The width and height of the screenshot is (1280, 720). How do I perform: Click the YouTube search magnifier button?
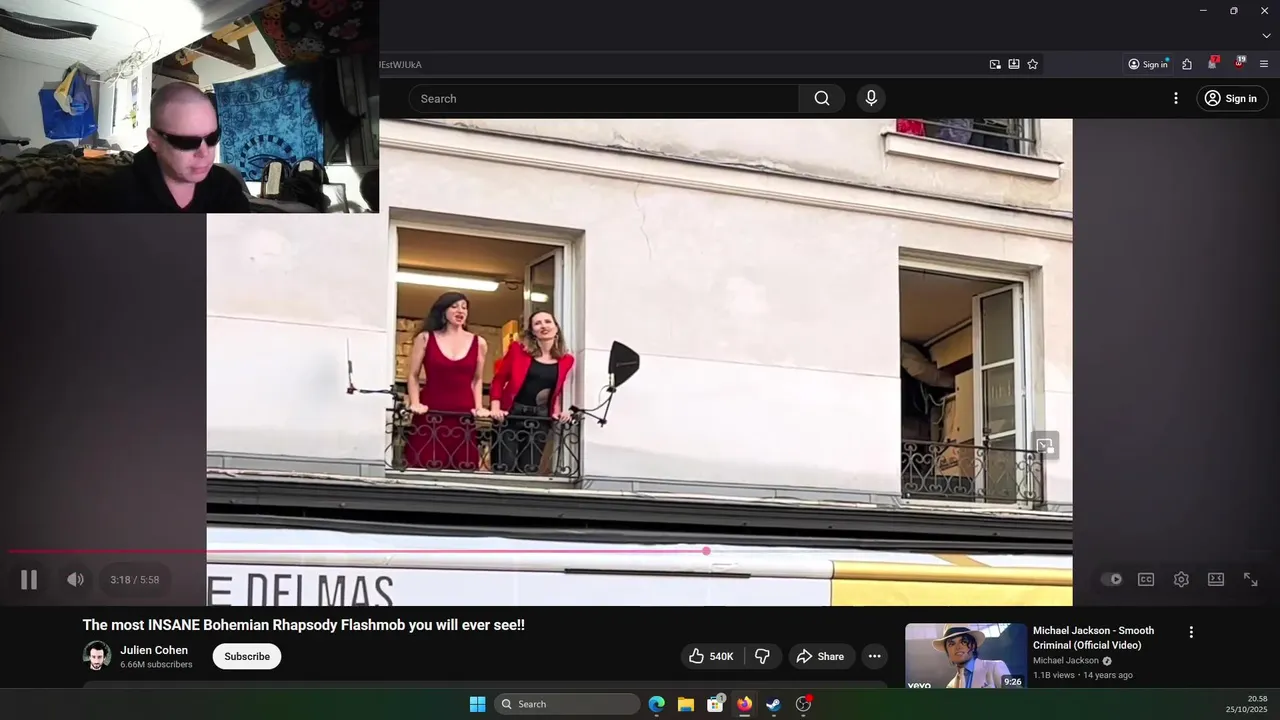click(x=822, y=98)
